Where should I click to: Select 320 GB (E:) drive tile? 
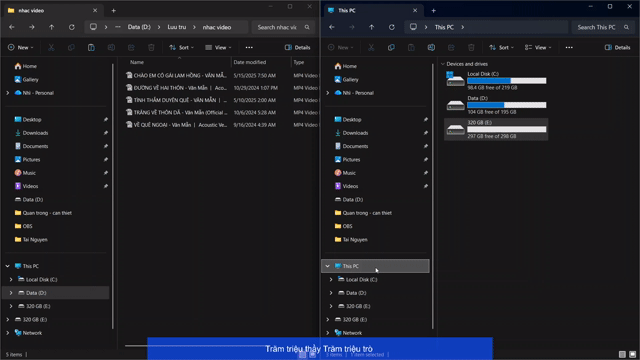pyautogui.click(x=496, y=129)
